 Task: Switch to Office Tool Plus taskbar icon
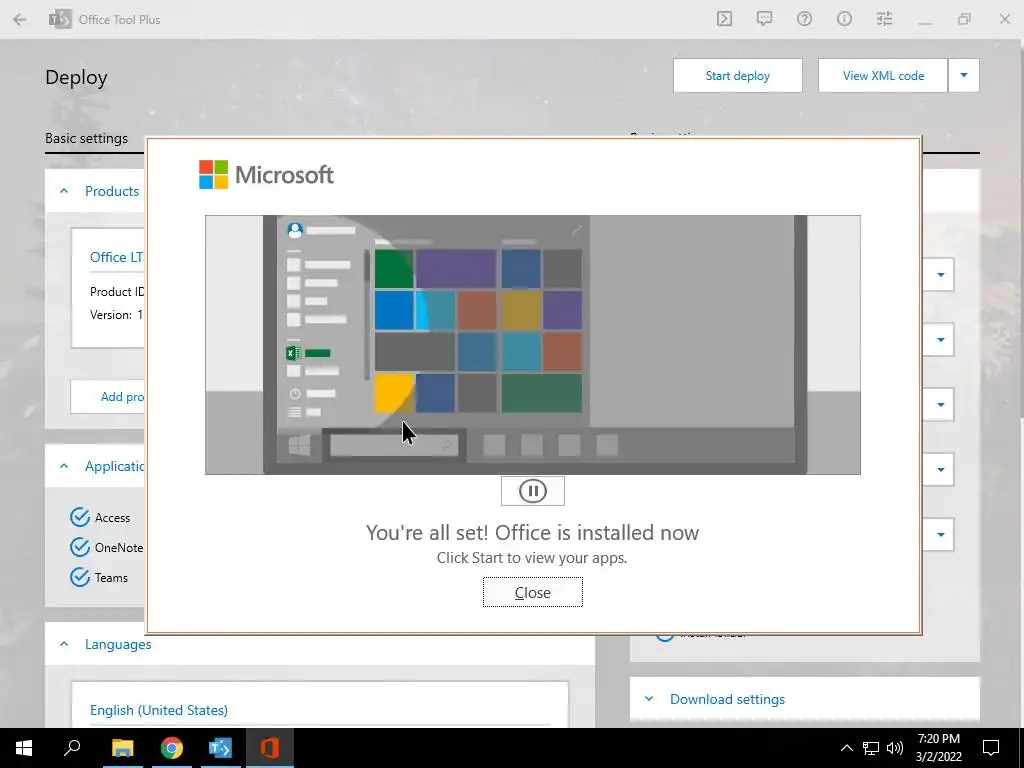pos(221,748)
